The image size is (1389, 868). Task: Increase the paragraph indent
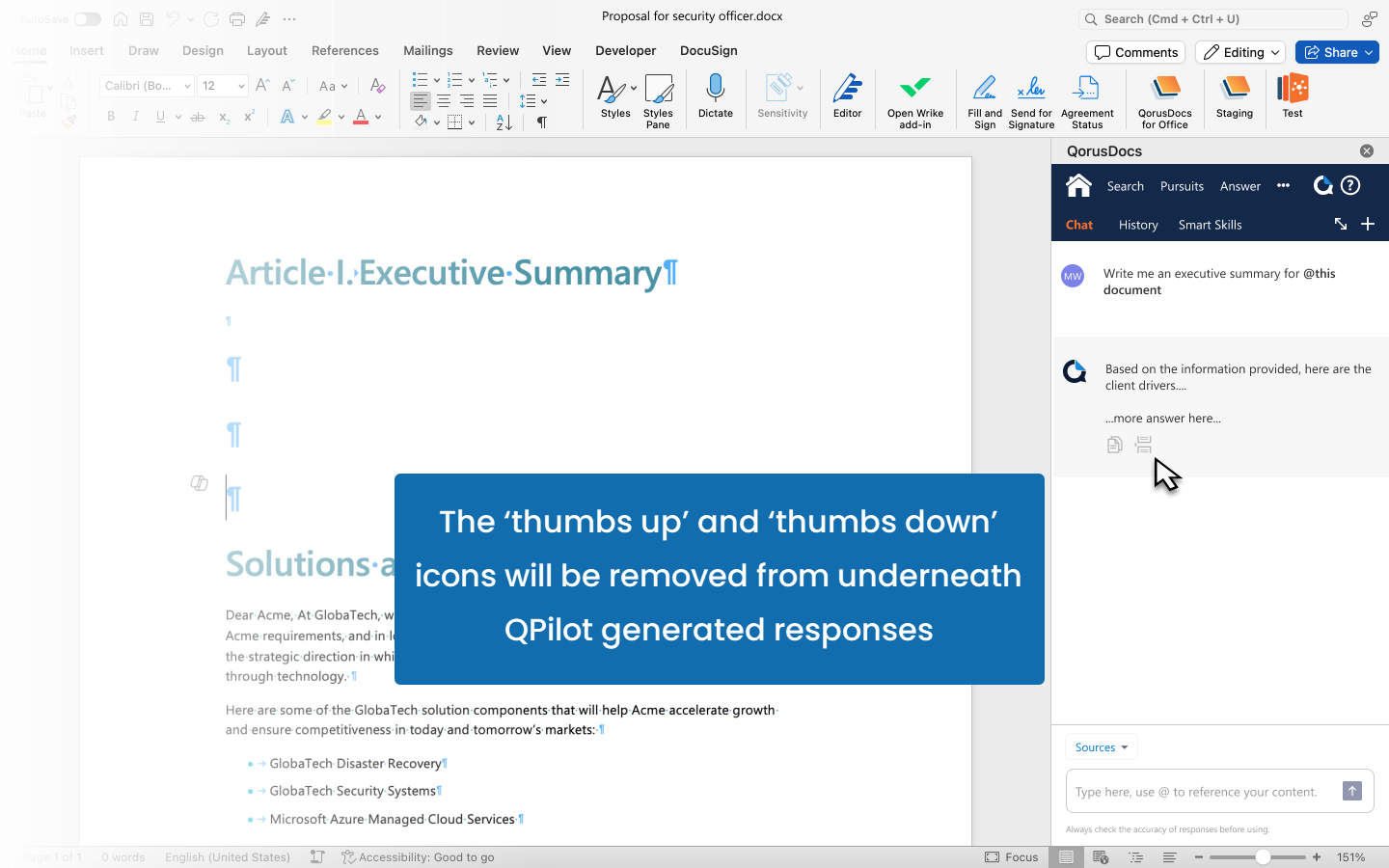click(x=562, y=80)
